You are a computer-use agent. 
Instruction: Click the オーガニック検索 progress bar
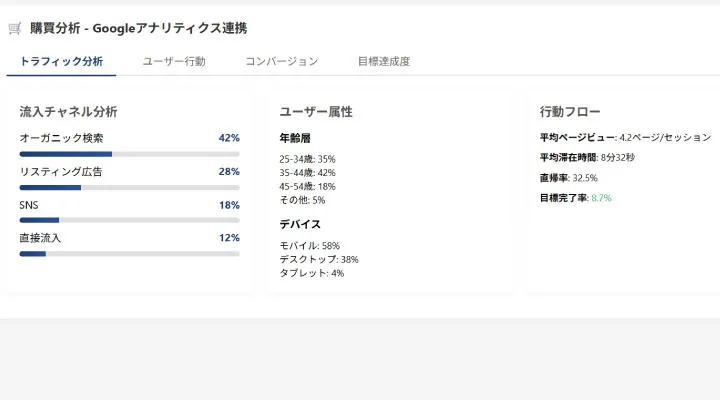point(129,154)
